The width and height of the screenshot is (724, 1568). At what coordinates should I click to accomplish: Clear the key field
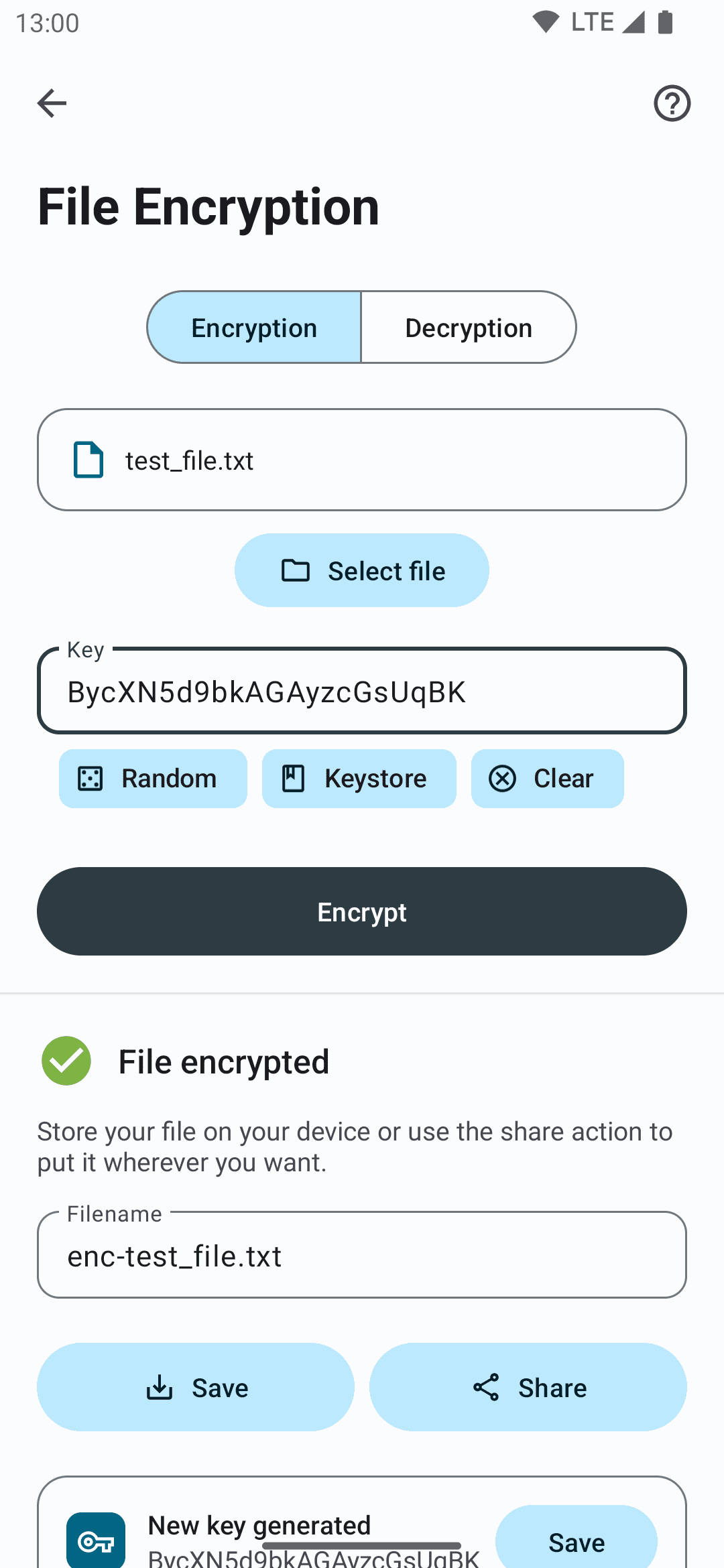point(547,779)
